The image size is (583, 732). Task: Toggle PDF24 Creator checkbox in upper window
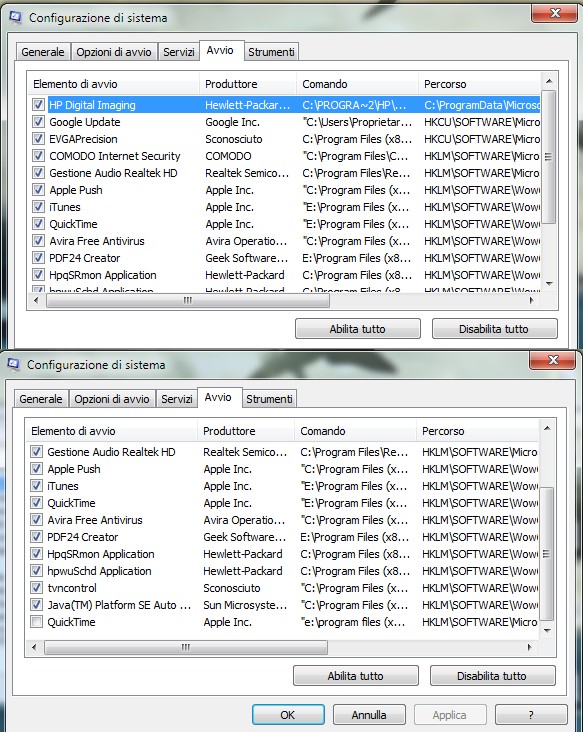tap(38, 258)
